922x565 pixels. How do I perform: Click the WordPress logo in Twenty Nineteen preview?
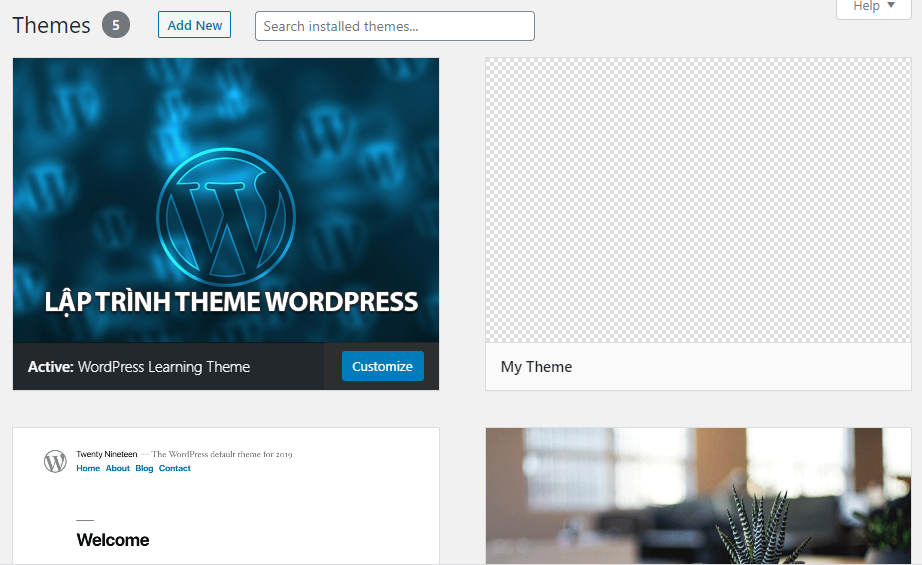point(55,462)
